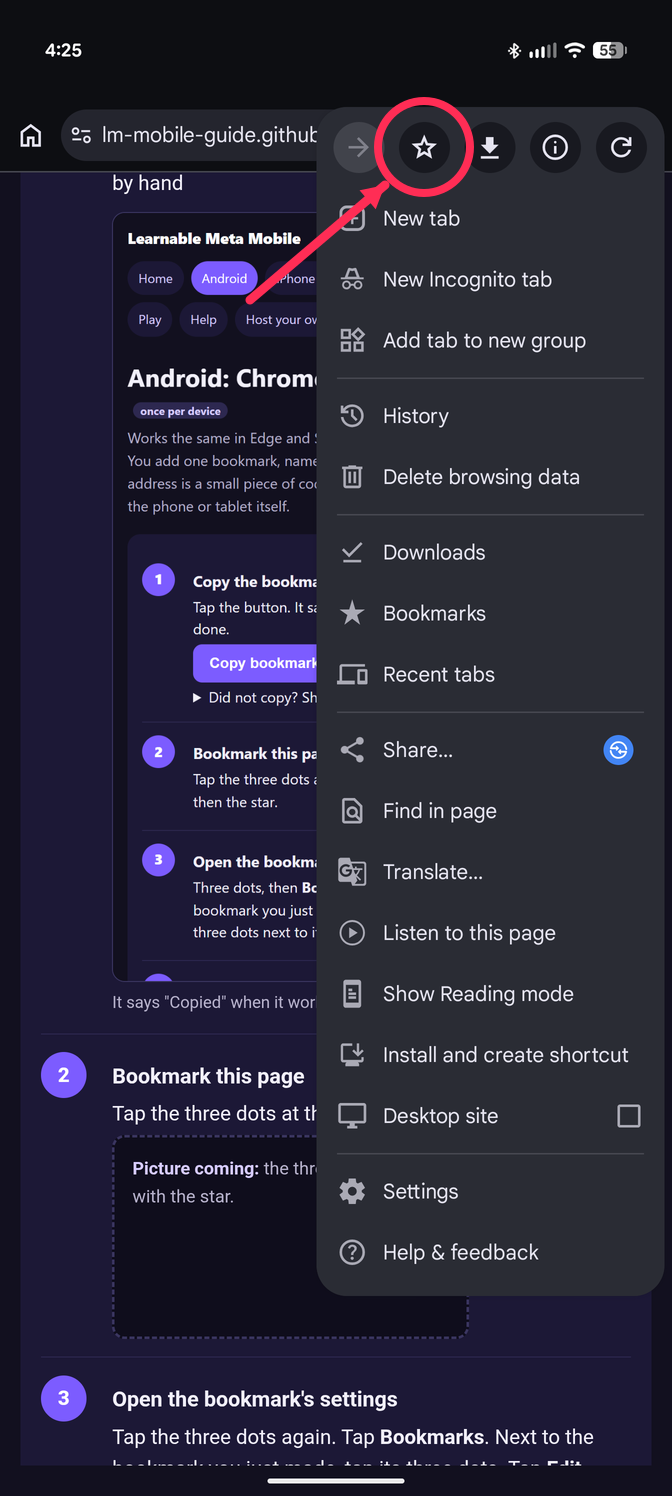Select Add tab to new group
This screenshot has width=672, height=1496.
tap(490, 340)
